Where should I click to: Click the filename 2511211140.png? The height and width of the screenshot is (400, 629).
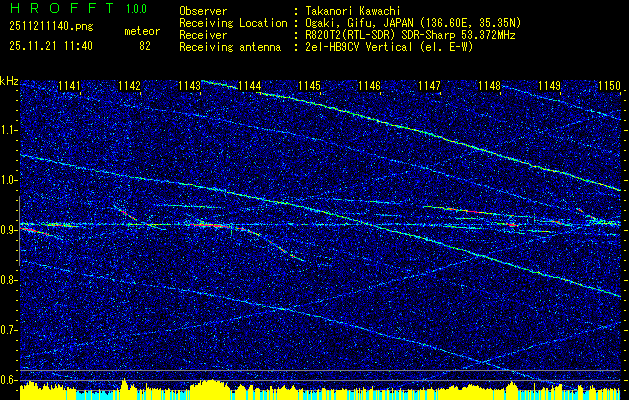click(51, 27)
